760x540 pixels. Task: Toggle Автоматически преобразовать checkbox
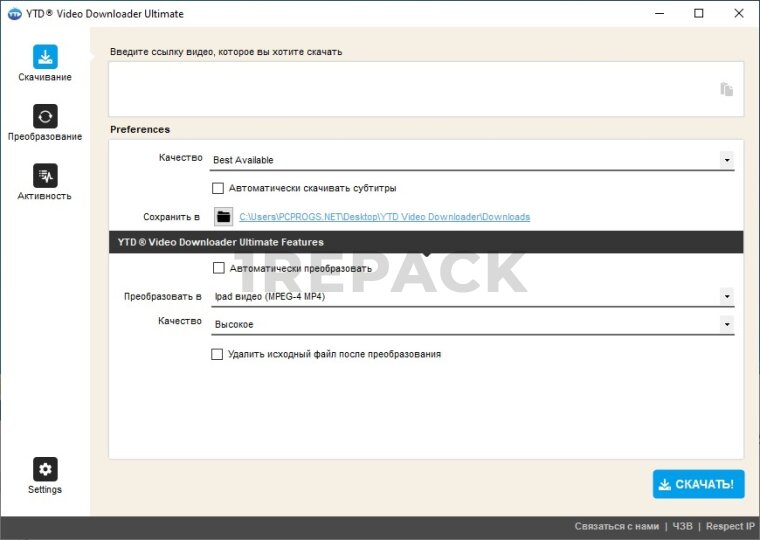(218, 268)
